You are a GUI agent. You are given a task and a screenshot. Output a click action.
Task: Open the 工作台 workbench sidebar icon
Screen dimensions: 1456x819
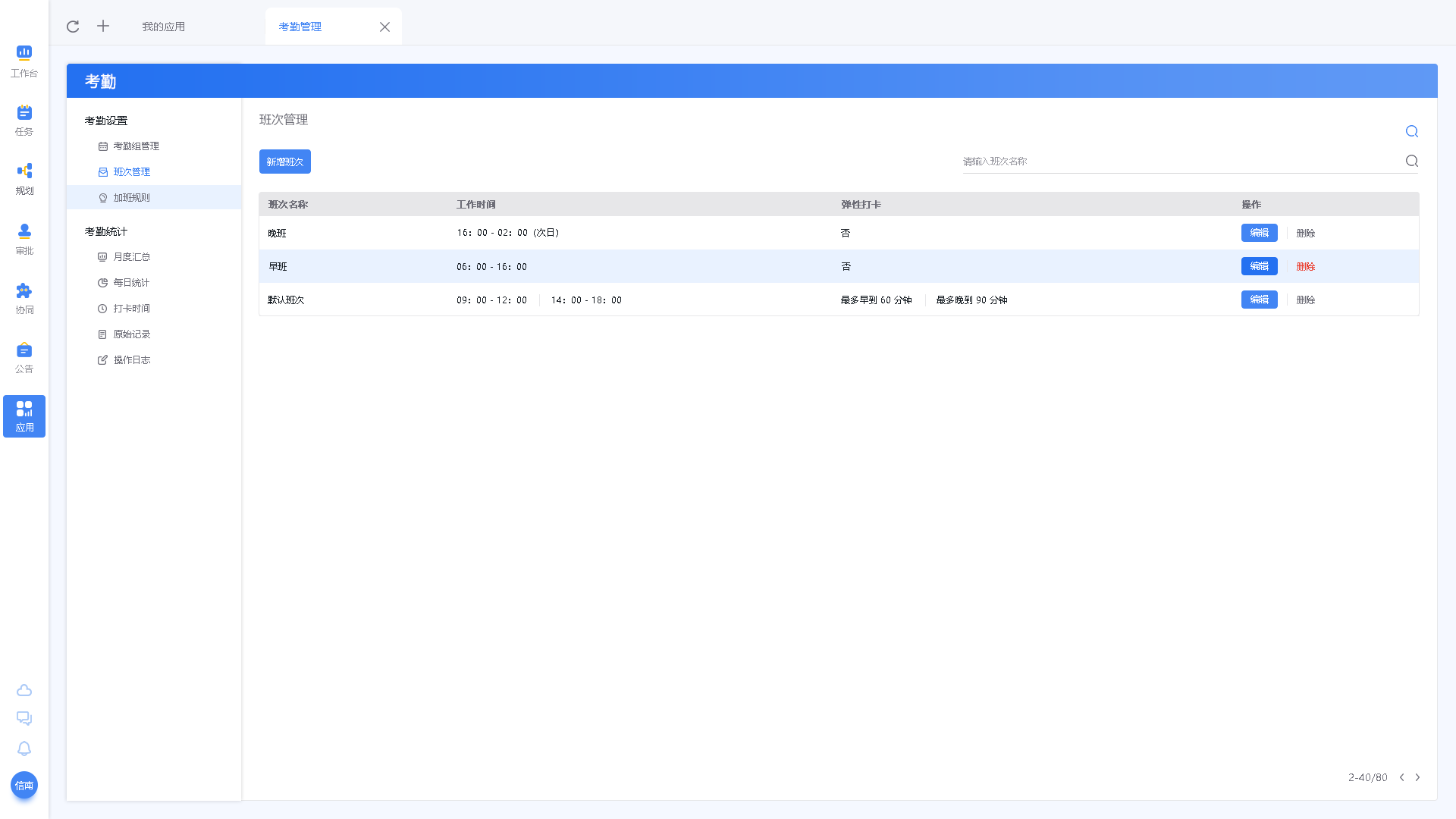pyautogui.click(x=24, y=61)
